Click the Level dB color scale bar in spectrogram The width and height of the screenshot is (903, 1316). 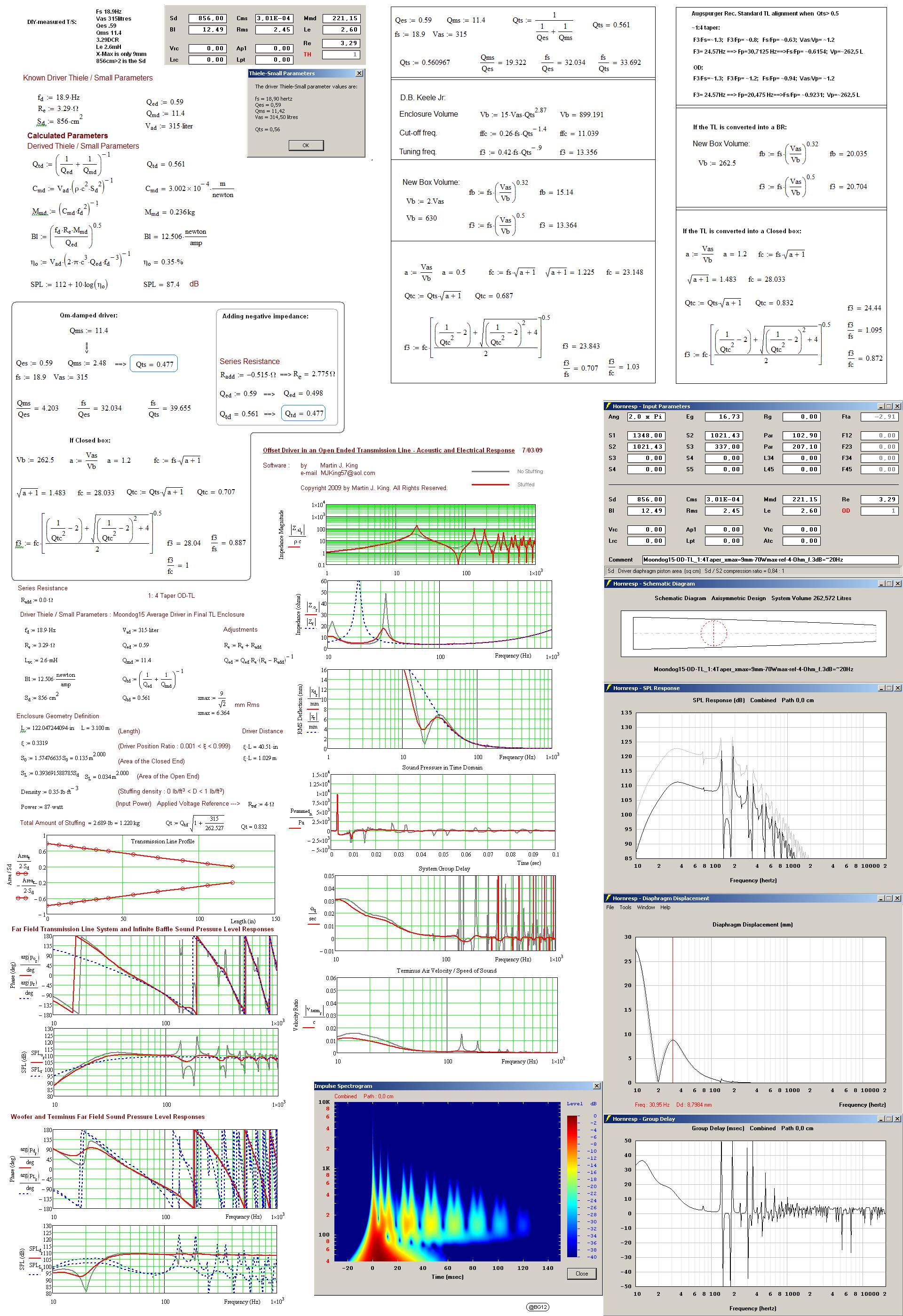click(x=573, y=1186)
